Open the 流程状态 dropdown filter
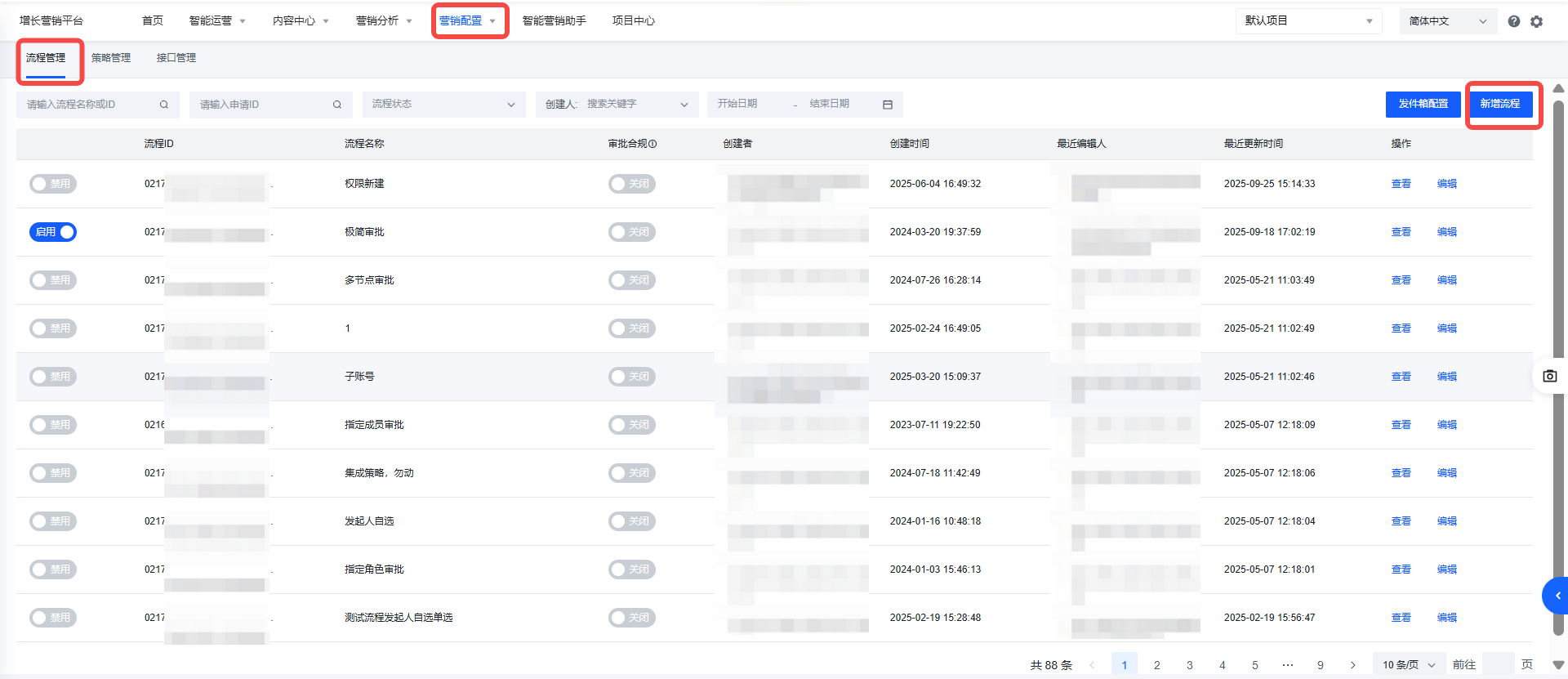 tap(443, 105)
